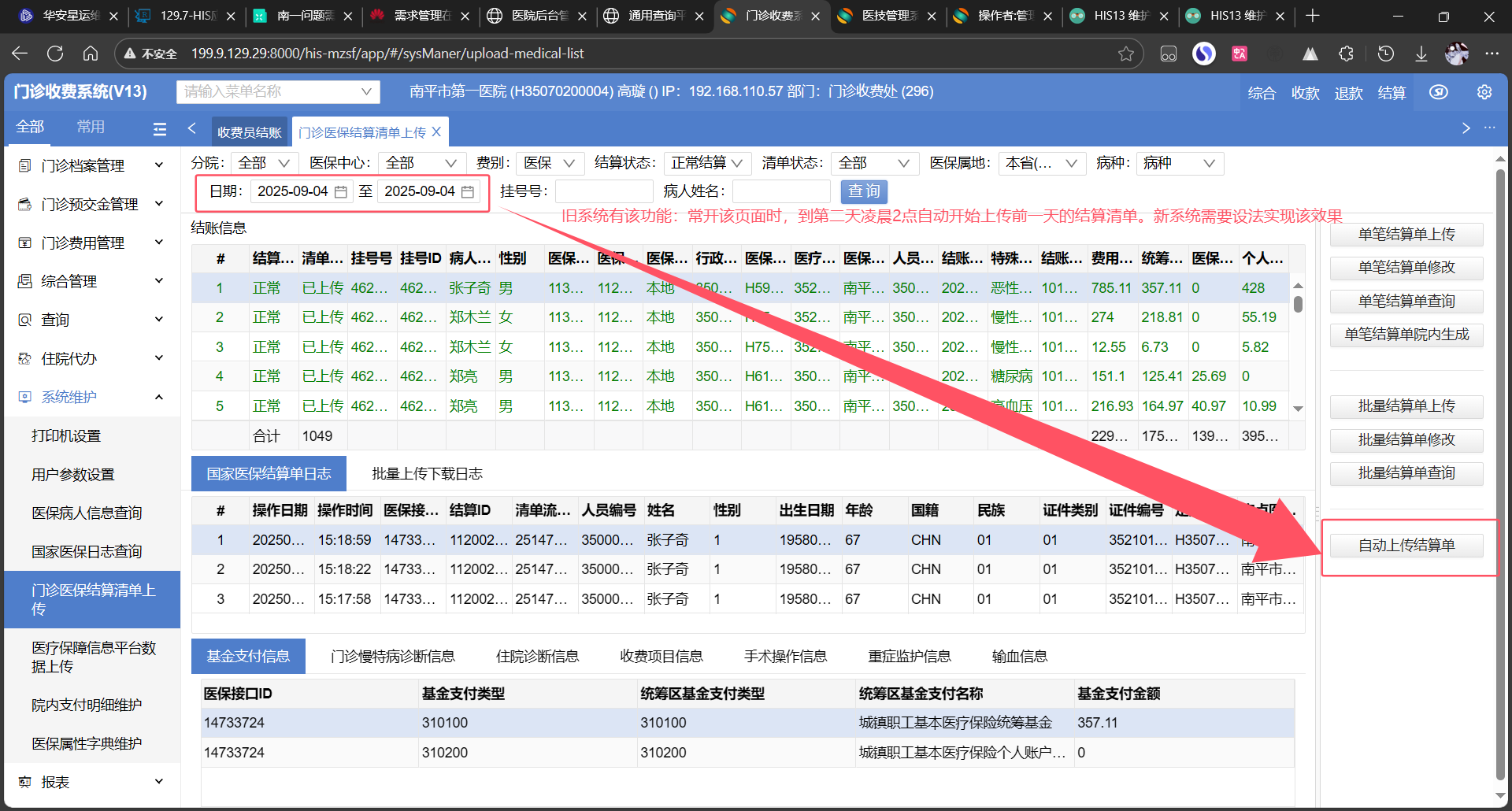Switch sidebar to 常用 tab

coord(91,127)
